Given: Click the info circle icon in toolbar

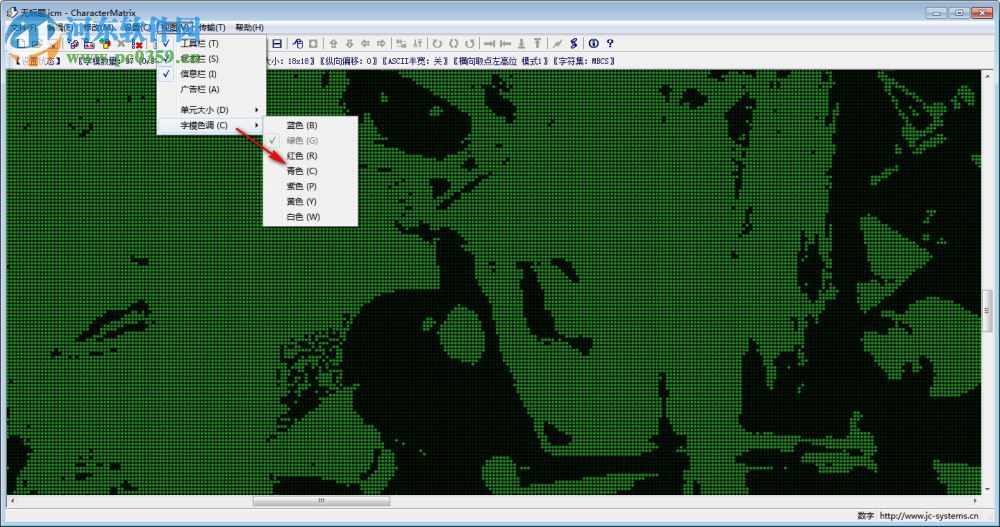Looking at the screenshot, I should coord(593,43).
